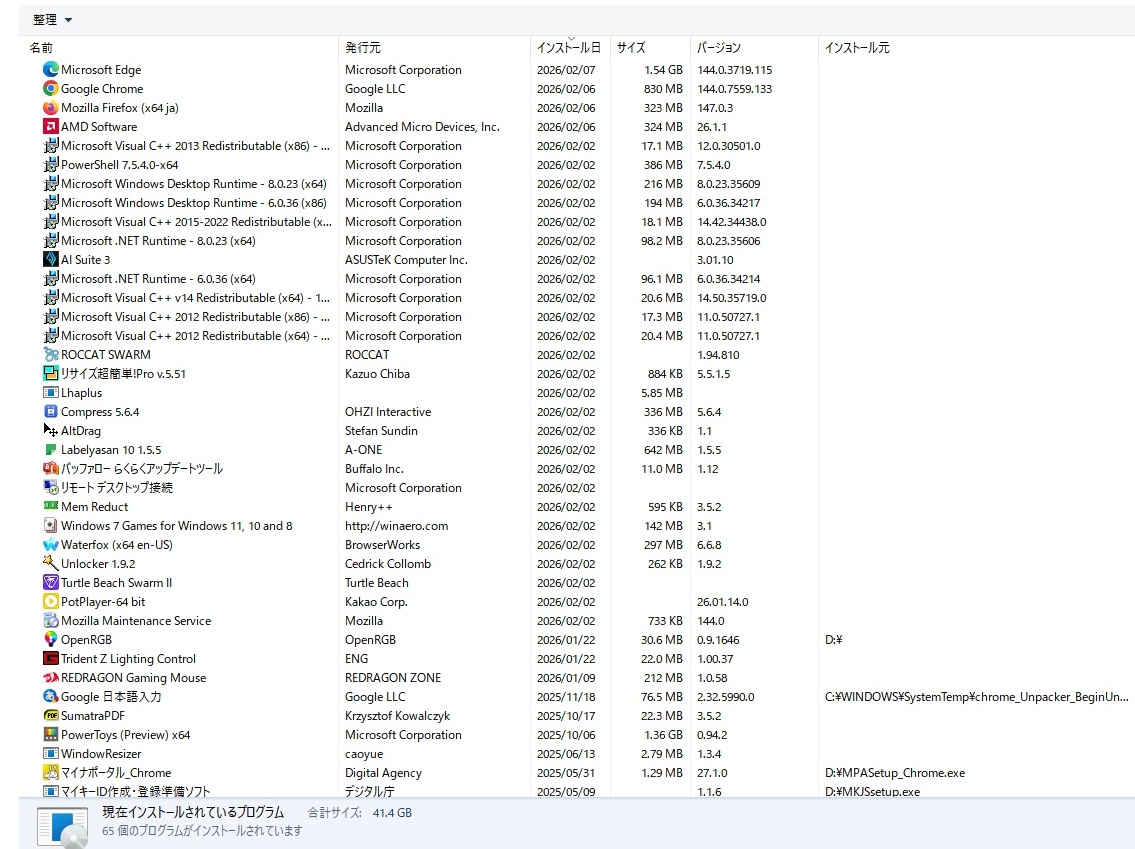Click publisher OHZI Interactive
This screenshot has height=849, width=1135.
click(x=388, y=411)
